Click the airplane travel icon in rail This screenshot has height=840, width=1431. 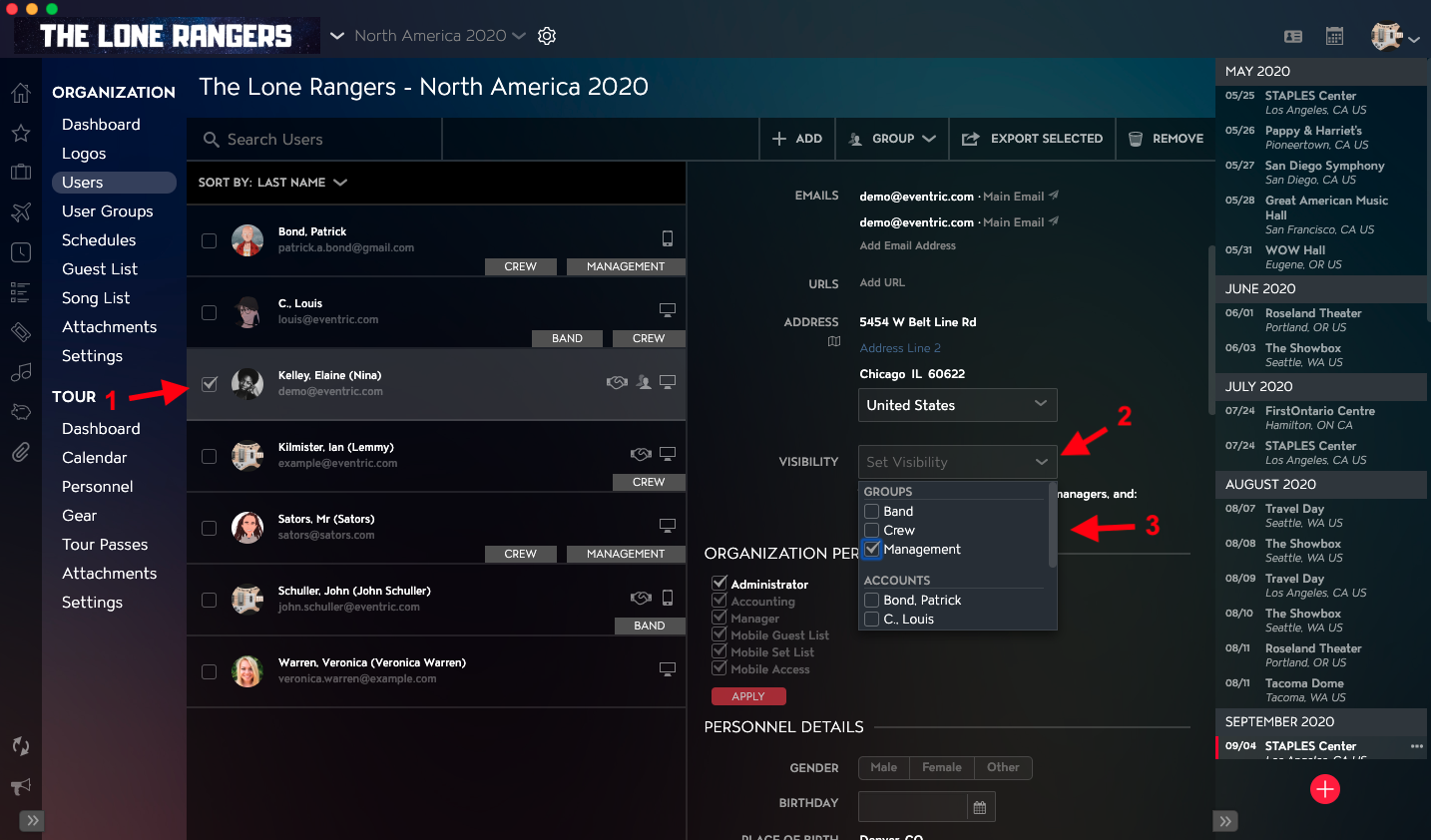click(20, 211)
